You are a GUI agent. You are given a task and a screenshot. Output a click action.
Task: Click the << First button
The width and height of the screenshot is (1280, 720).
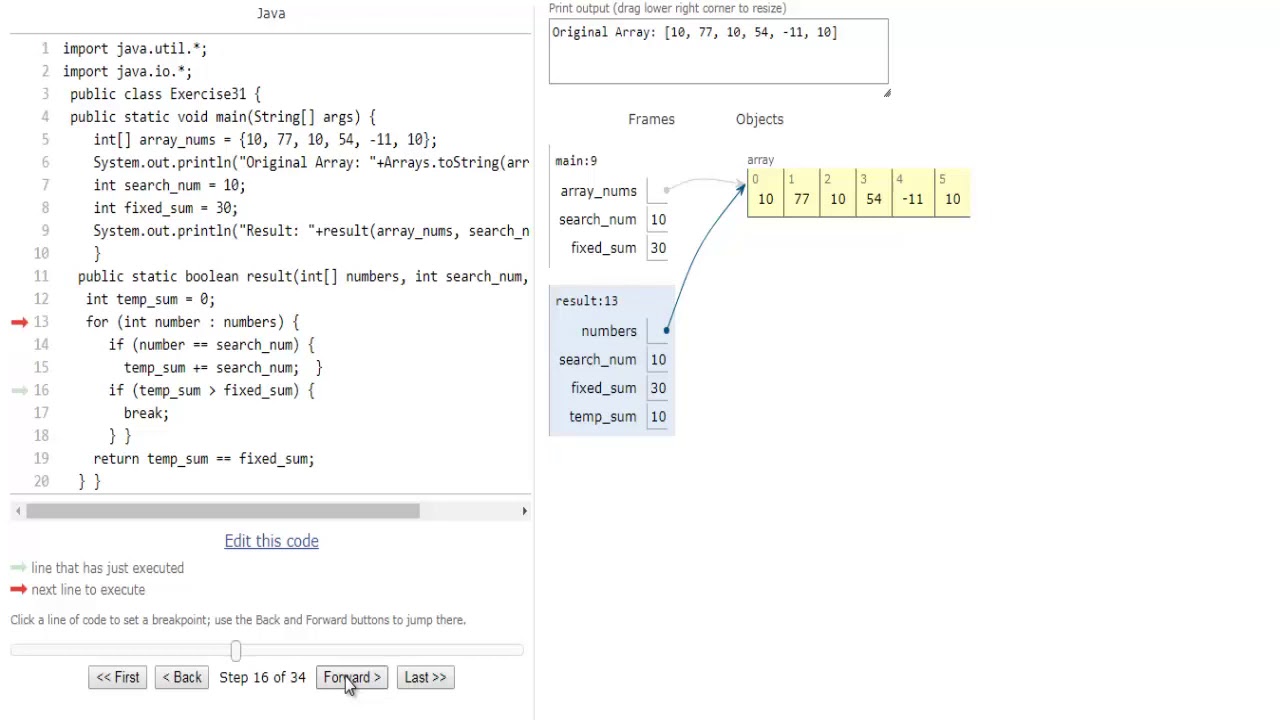tap(117, 677)
